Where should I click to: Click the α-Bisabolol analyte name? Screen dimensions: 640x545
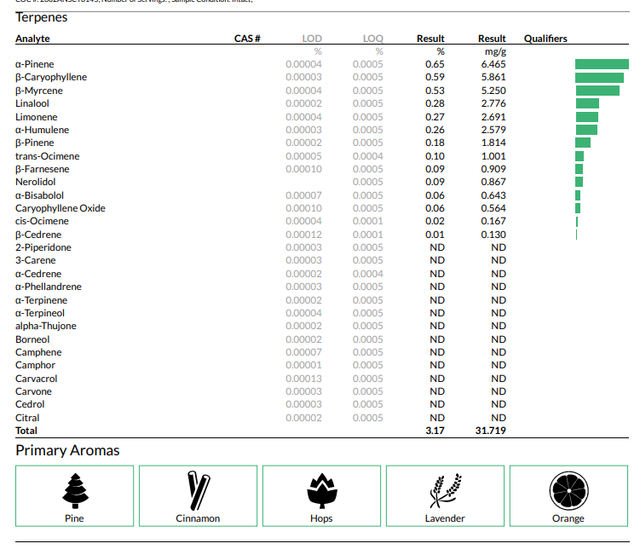click(x=40, y=196)
